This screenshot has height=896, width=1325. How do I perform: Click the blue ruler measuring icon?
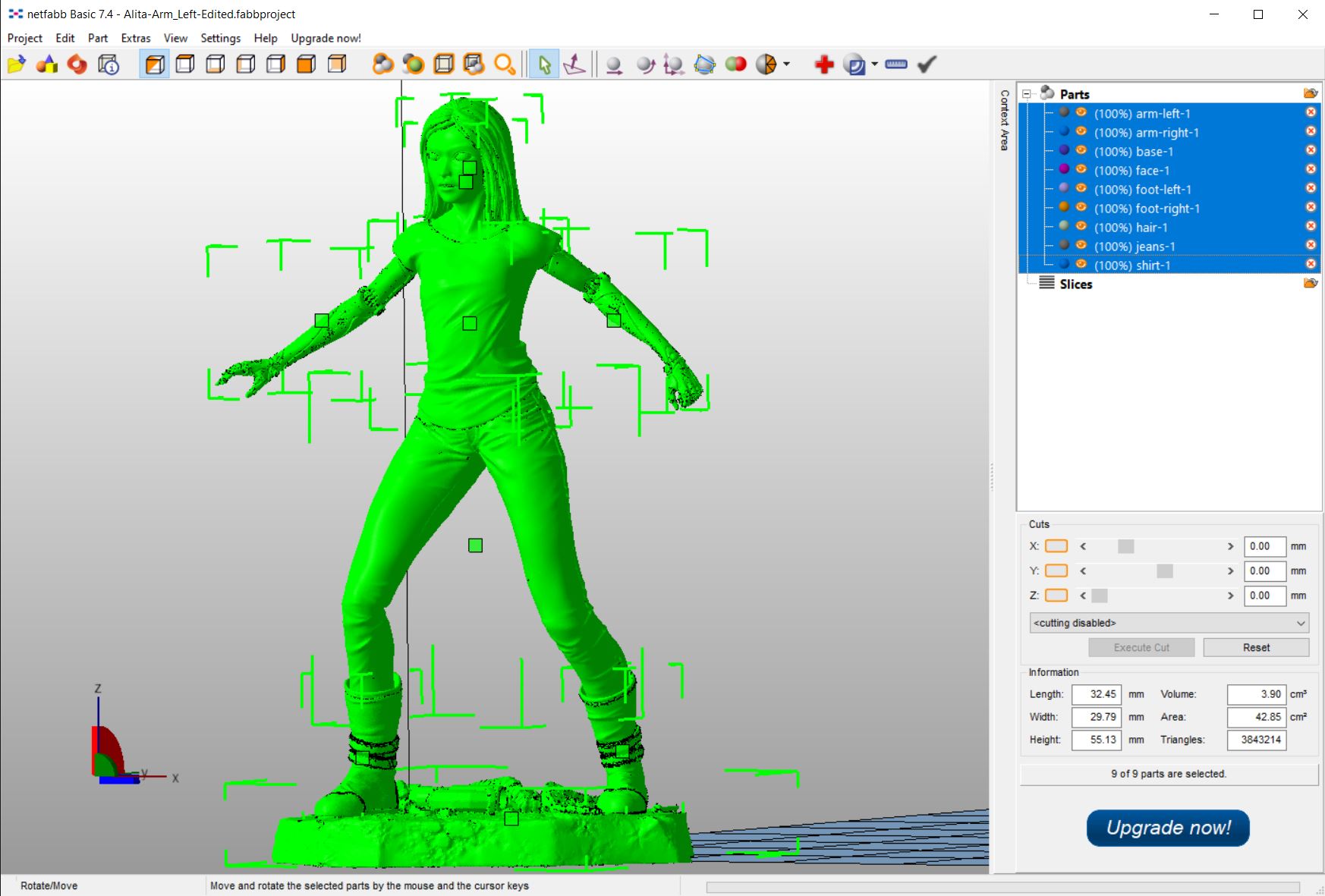896,64
